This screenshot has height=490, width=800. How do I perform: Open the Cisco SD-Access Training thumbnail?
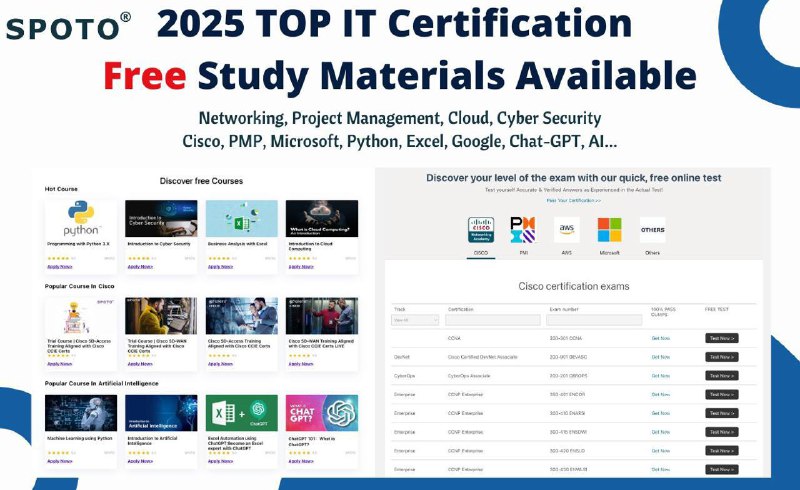click(x=242, y=316)
